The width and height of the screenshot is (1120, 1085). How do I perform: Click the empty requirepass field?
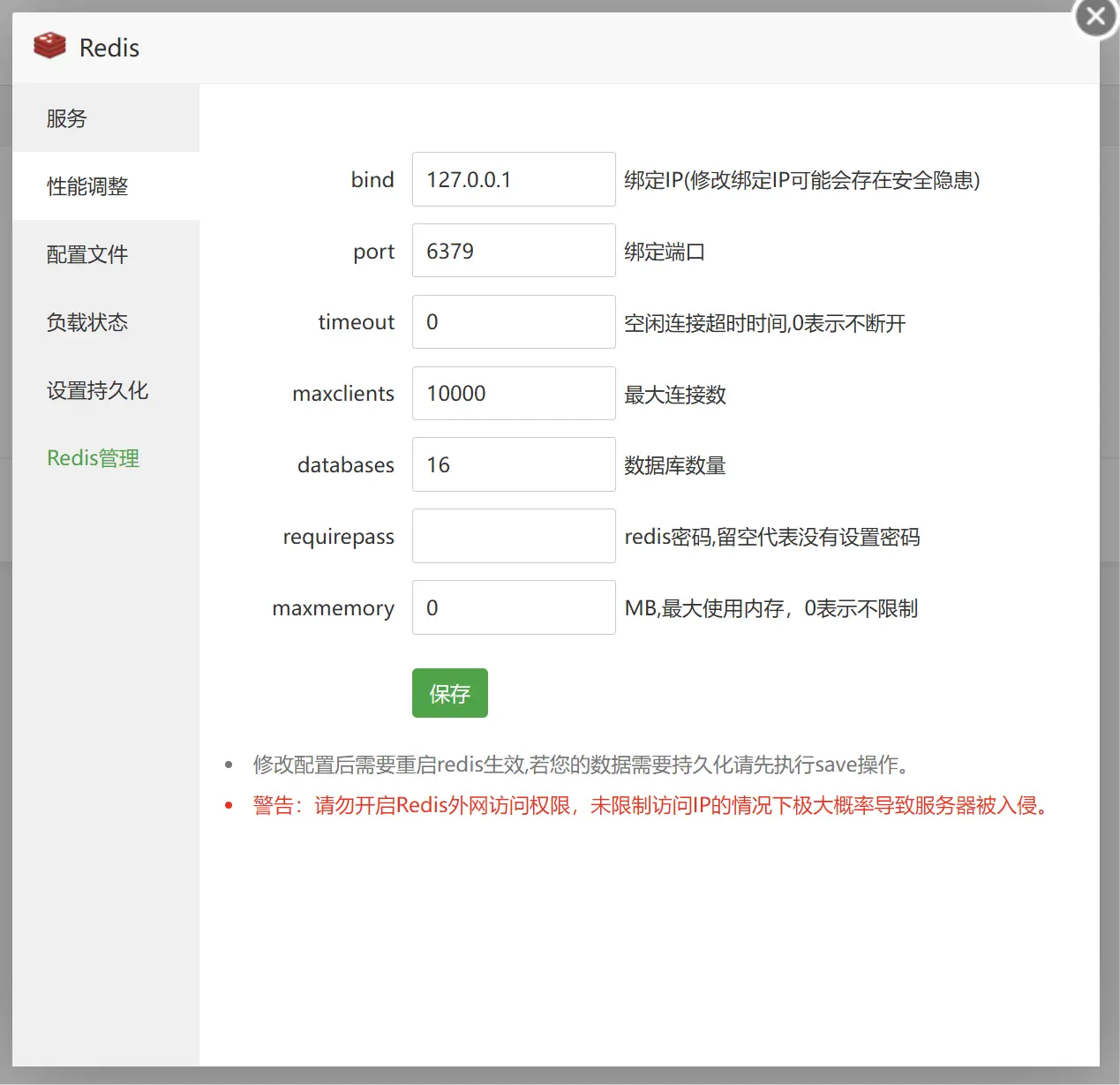coord(514,536)
